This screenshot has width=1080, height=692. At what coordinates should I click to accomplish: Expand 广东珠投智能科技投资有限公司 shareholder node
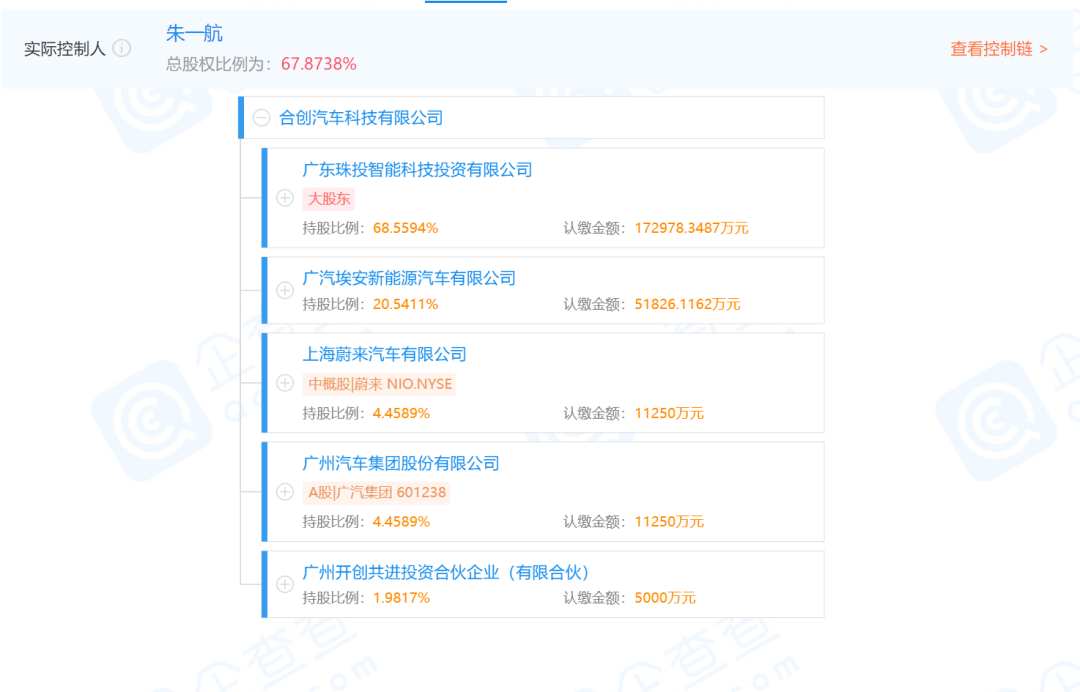click(x=285, y=198)
